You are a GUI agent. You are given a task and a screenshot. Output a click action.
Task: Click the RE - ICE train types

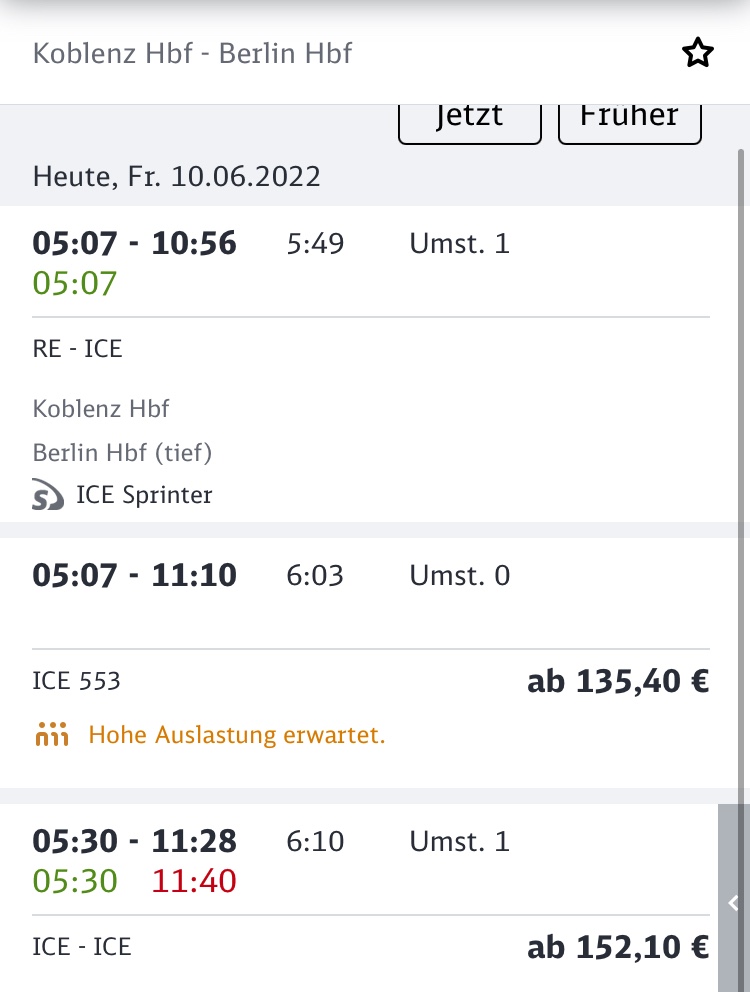78,349
